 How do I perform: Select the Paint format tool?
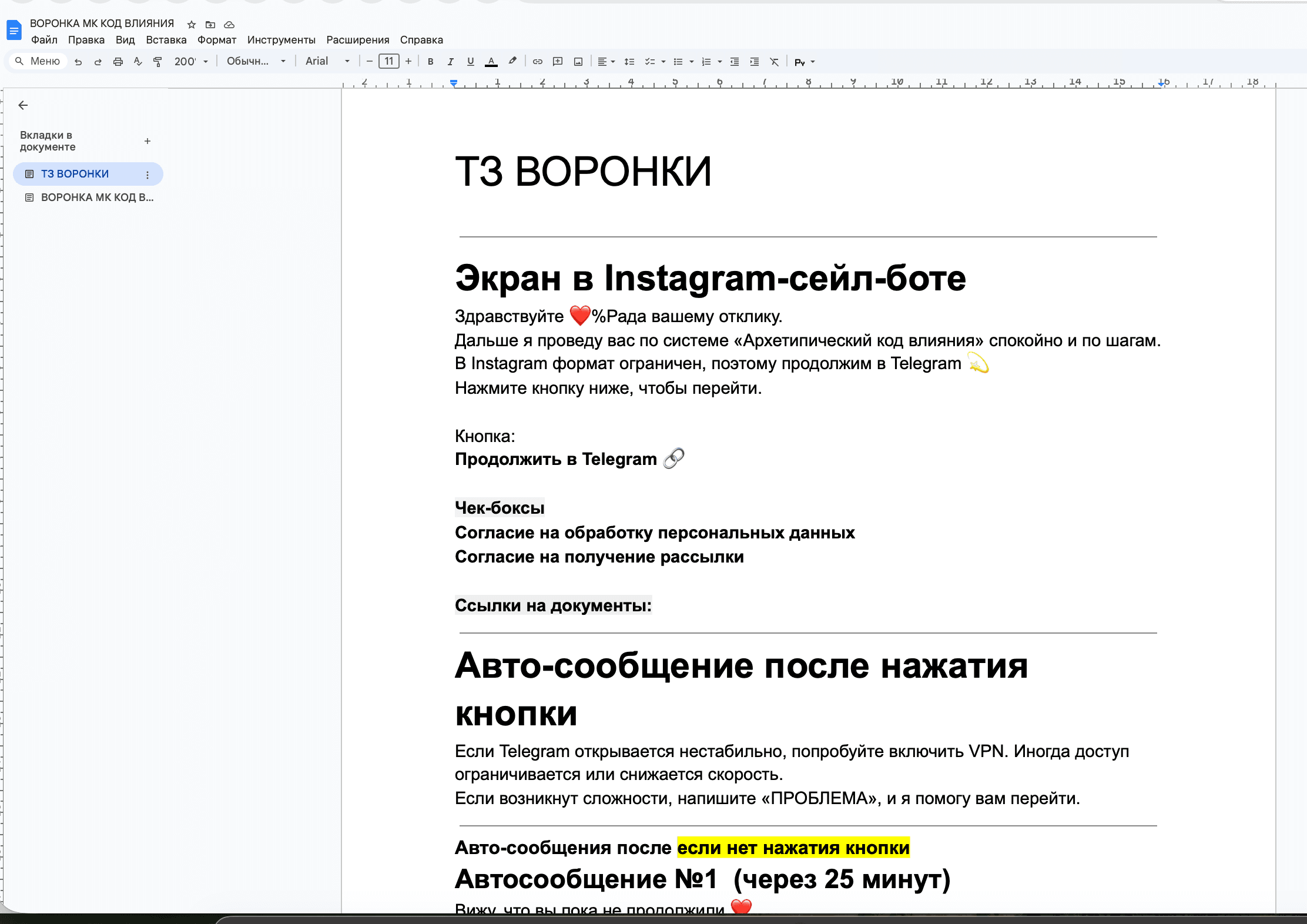click(157, 61)
